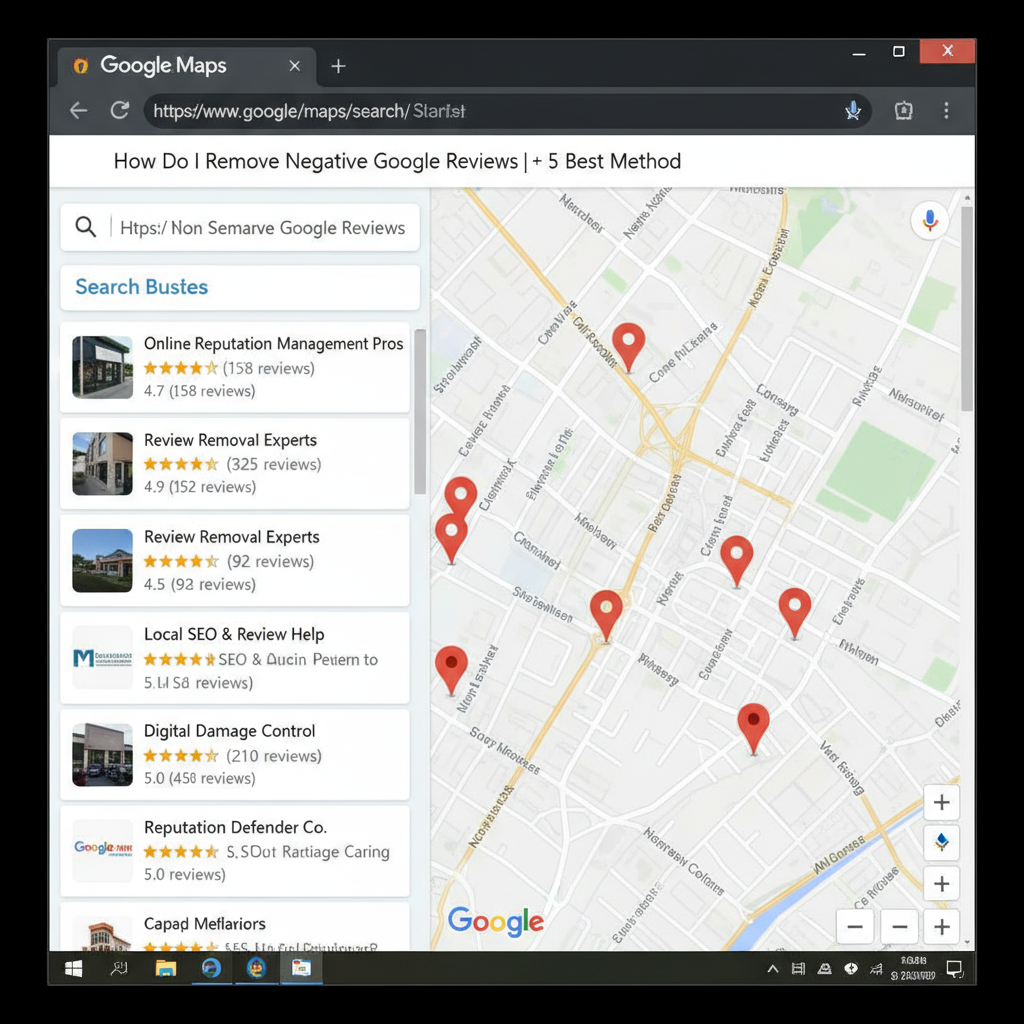1024x1024 pixels.
Task: Click the Online Reputation Management Pros thumbnail
Action: [x=103, y=367]
